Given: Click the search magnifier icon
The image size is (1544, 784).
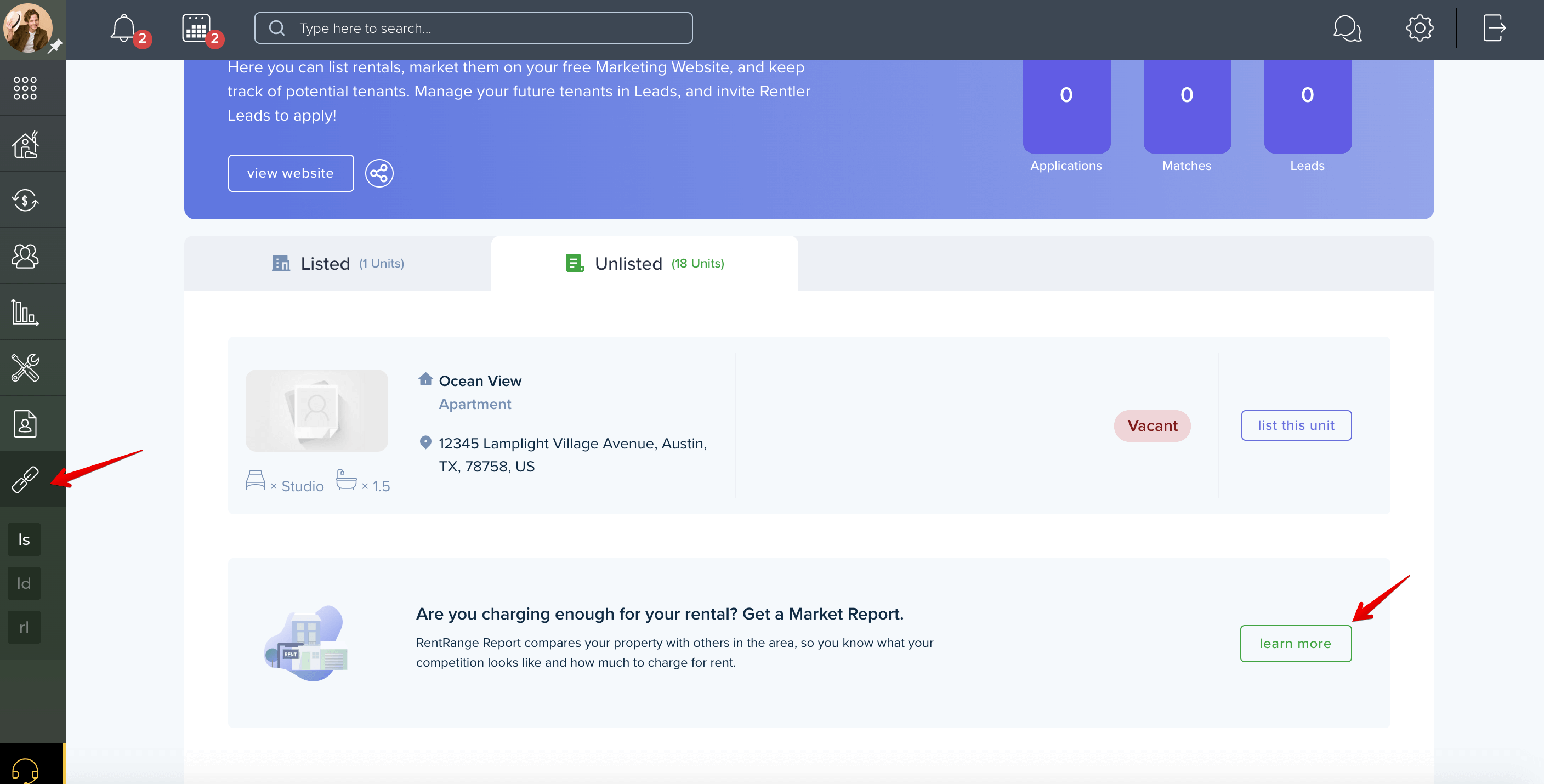Looking at the screenshot, I should pyautogui.click(x=277, y=28).
